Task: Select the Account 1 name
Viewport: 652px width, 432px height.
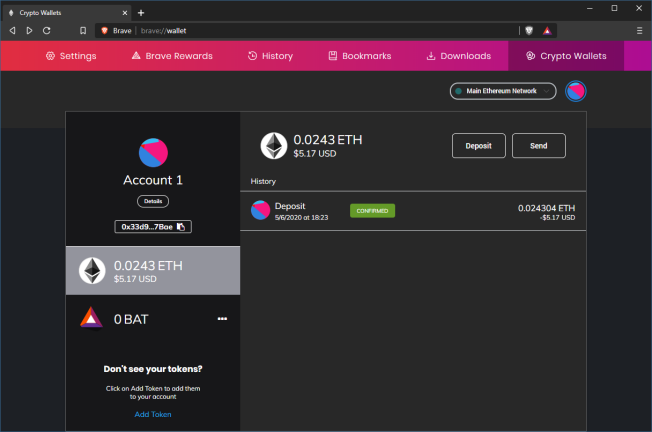Action: (x=153, y=180)
